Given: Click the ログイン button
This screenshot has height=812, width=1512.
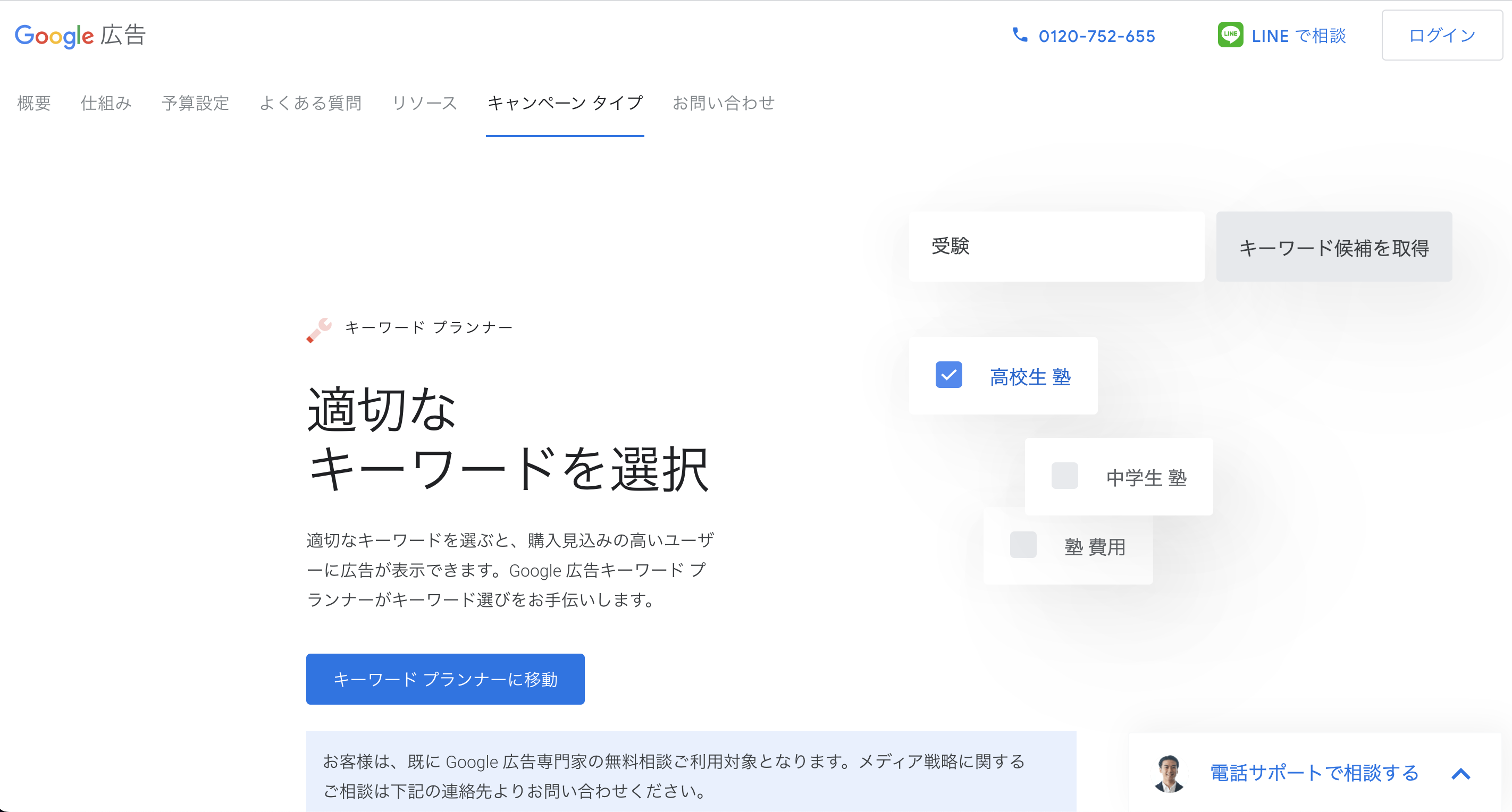Looking at the screenshot, I should [x=1442, y=35].
